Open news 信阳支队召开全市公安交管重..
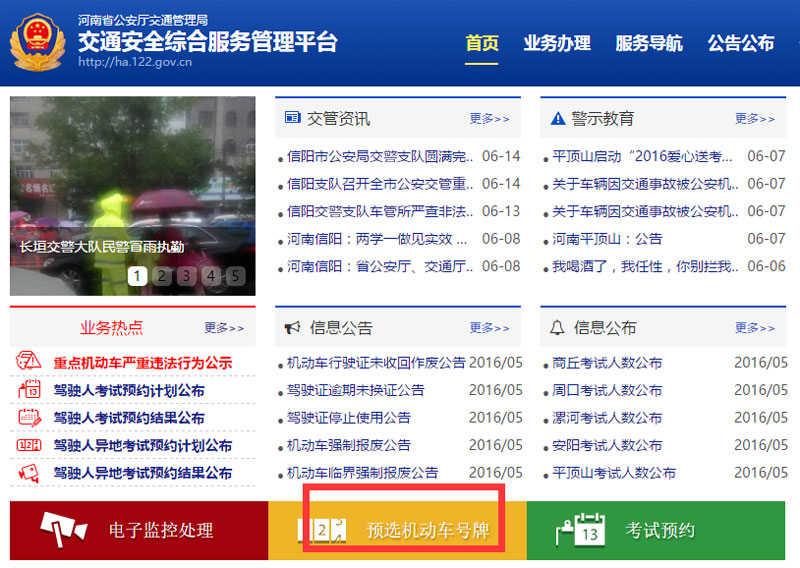Viewport: 800px width, 568px height. (x=380, y=184)
